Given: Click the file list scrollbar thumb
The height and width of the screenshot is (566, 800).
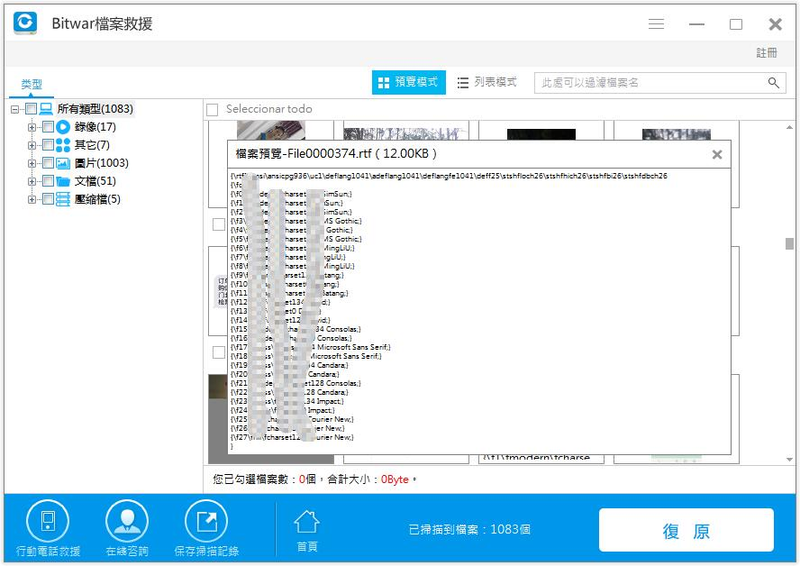Looking at the screenshot, I should 789,244.
